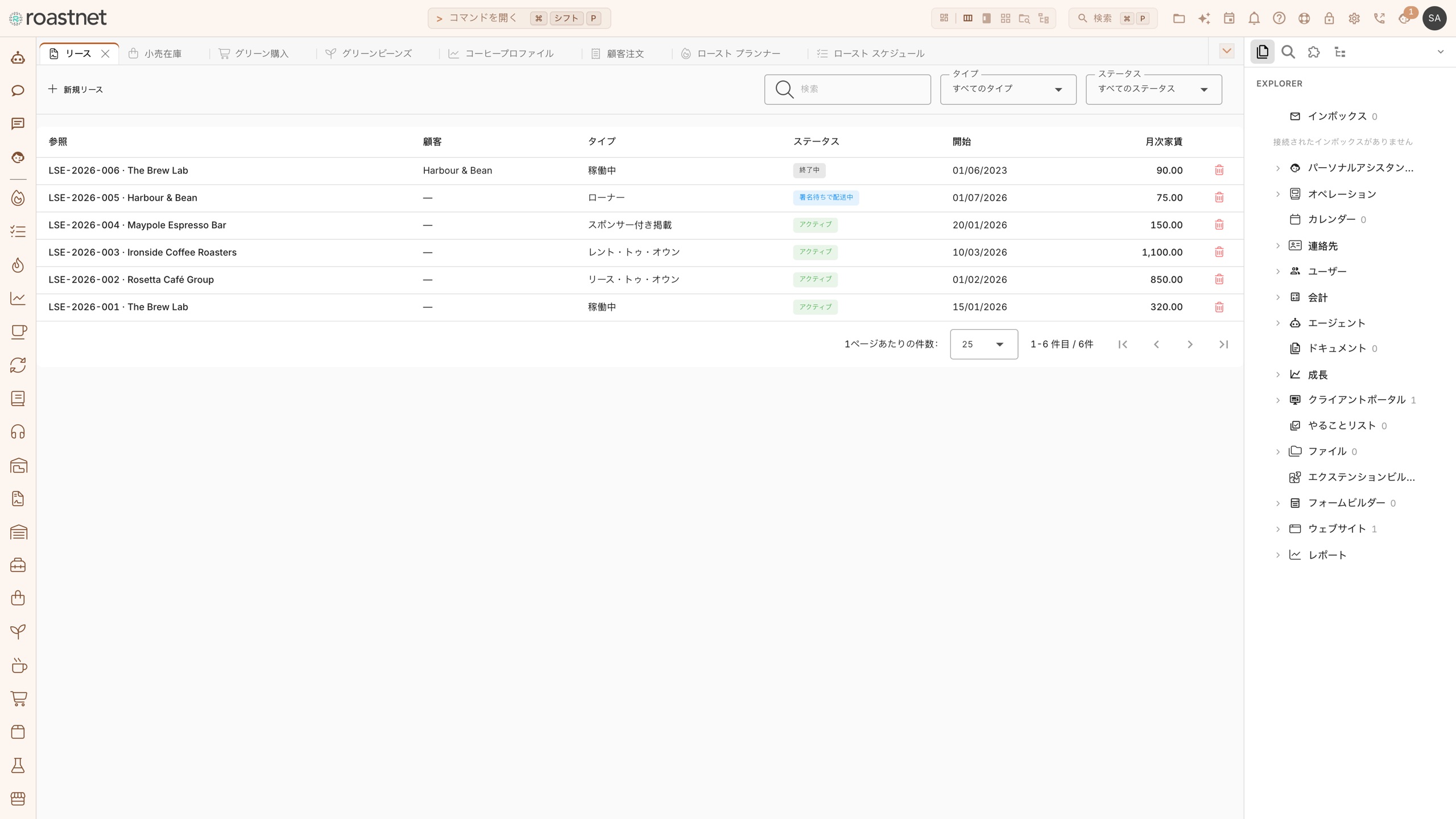The width and height of the screenshot is (1456, 819).
Task: Open the タイプ filter dropdown
Action: coord(1008,89)
